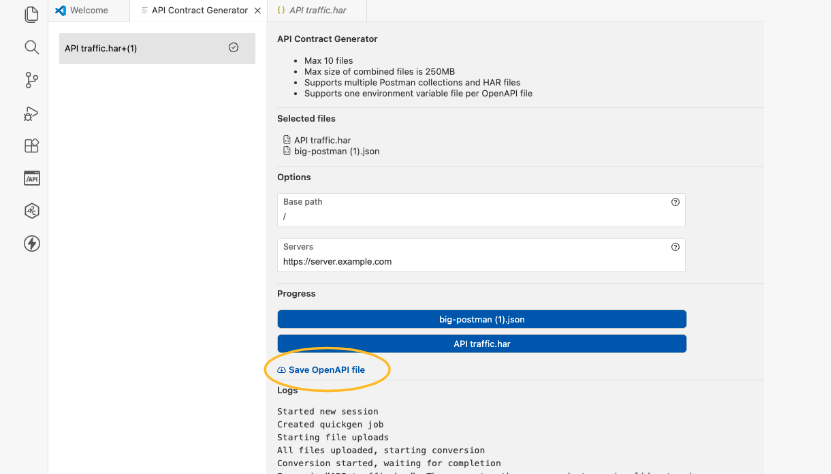Switch to the Welcome tab
831x474 pixels.
[89, 10]
